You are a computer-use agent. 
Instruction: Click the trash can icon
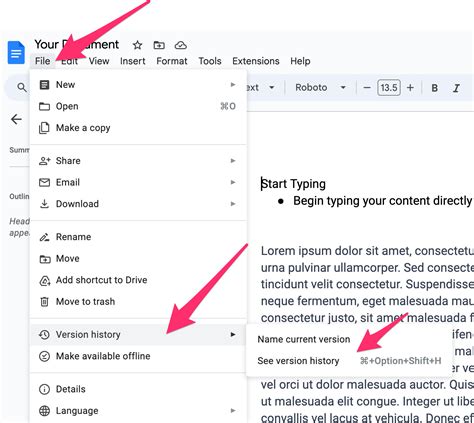pyautogui.click(x=44, y=302)
